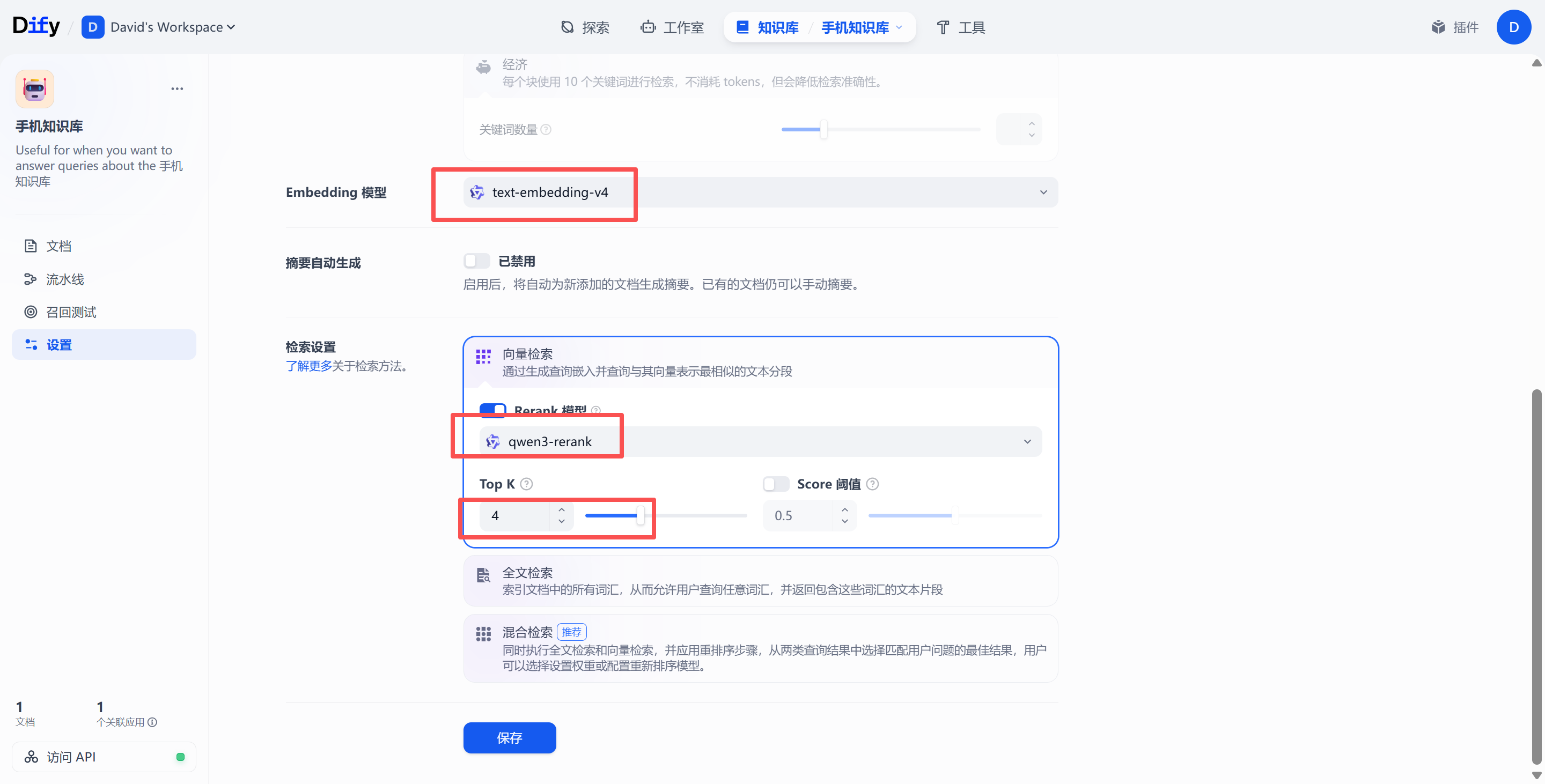Screen dimensions: 1545x784
Task: Open the three-dots menu for 手机知识库
Action: click(177, 88)
